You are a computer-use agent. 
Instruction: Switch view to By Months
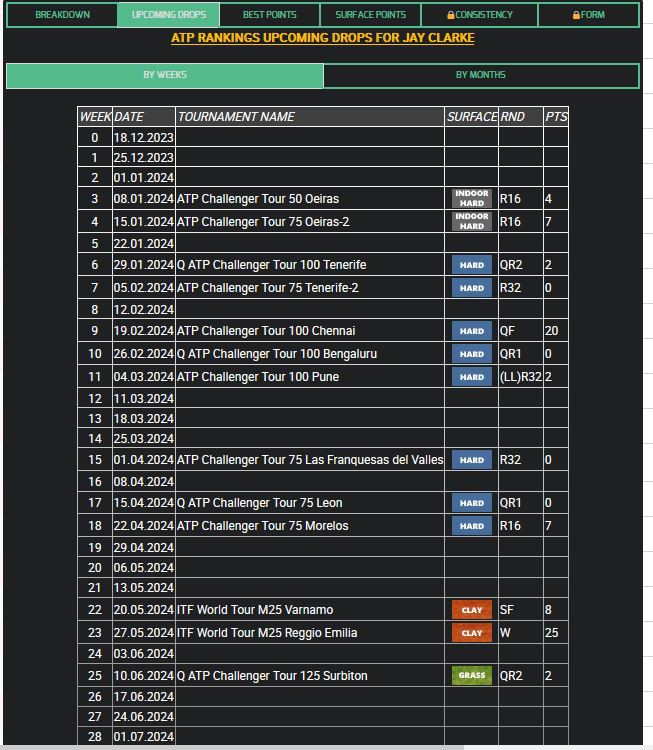coord(480,75)
